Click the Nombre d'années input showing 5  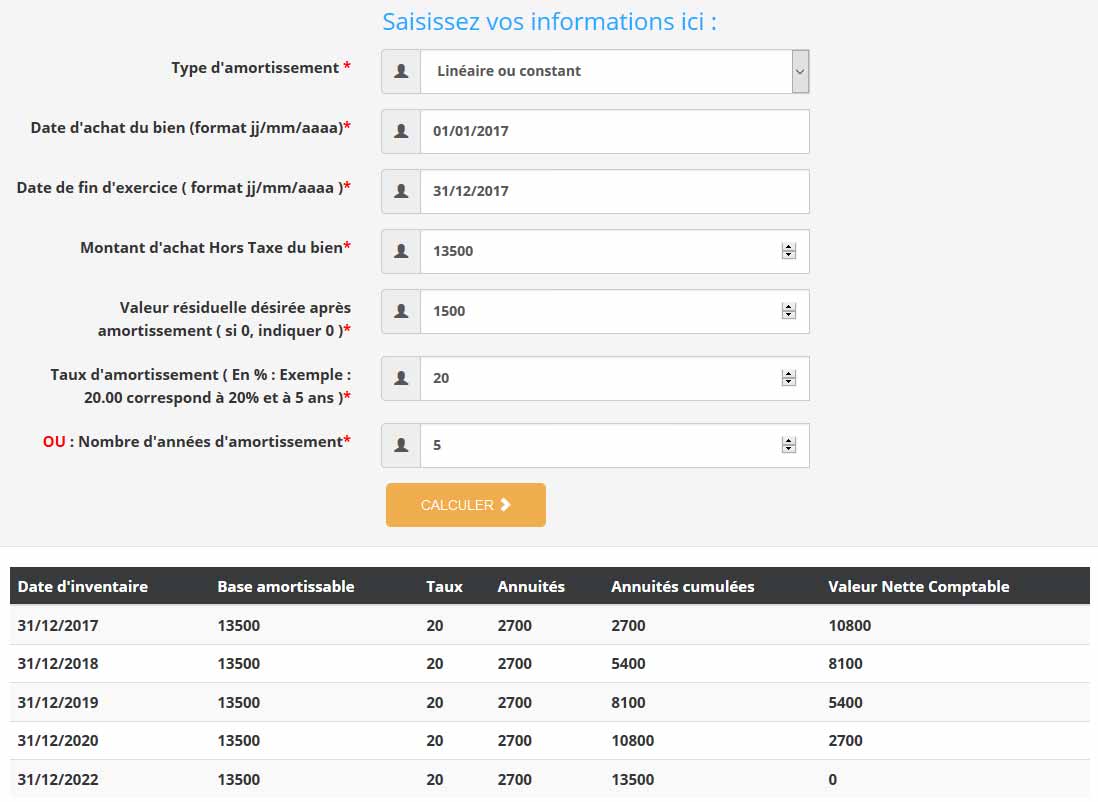pos(615,445)
